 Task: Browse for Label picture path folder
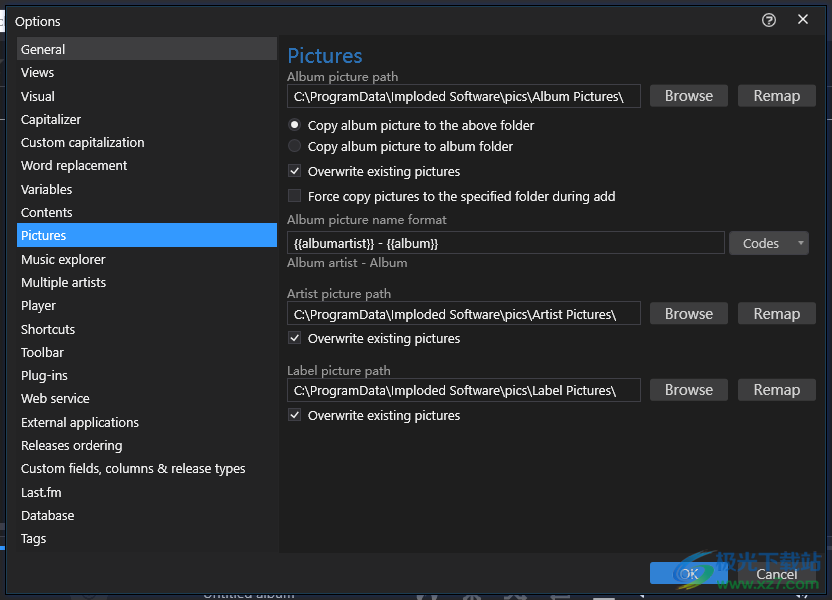click(x=688, y=390)
